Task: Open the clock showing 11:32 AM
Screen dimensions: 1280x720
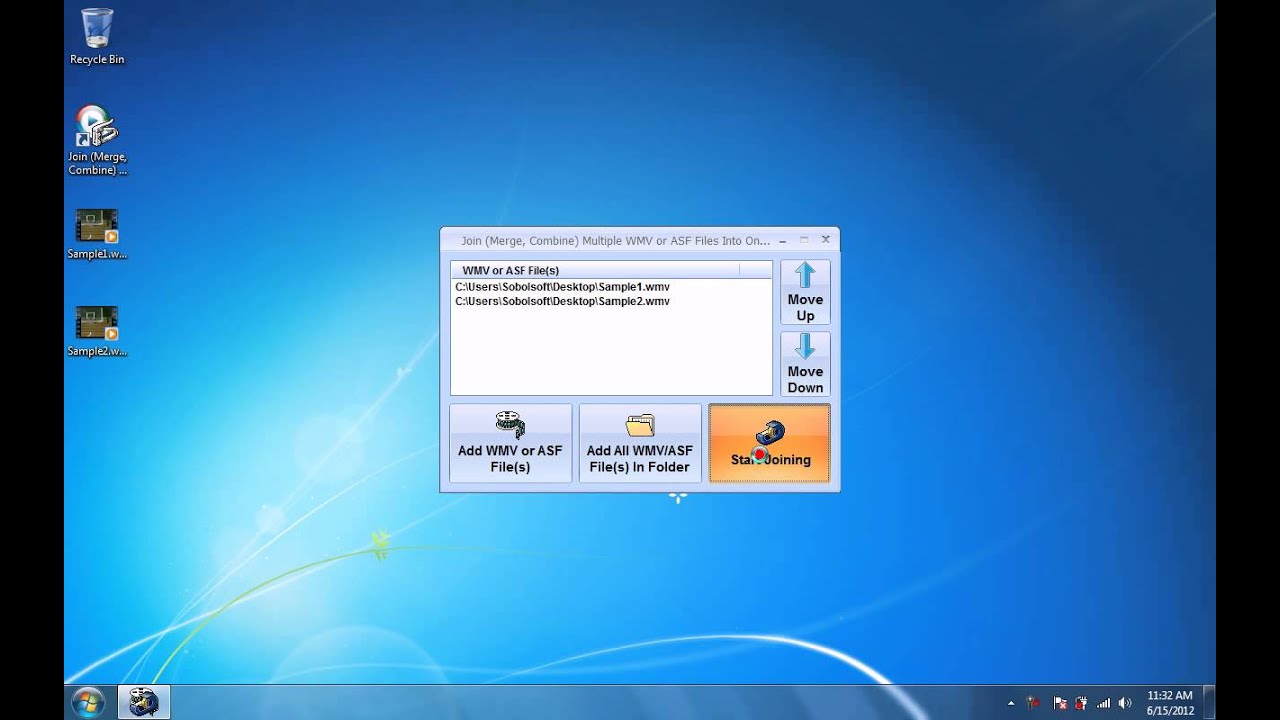Action: (1170, 703)
